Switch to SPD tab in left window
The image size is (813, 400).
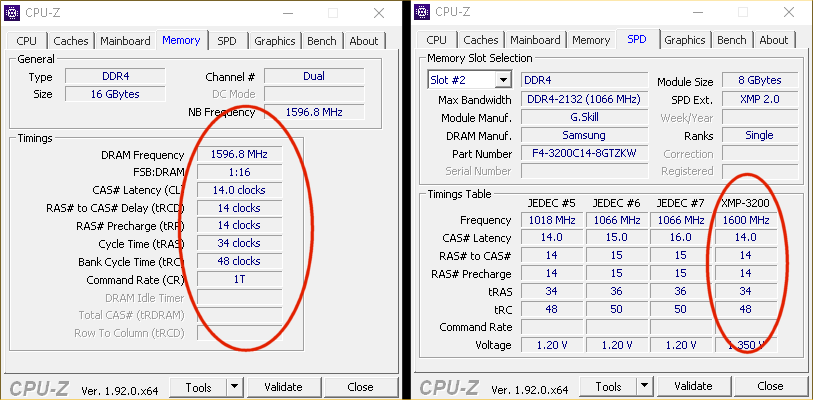[x=227, y=41]
